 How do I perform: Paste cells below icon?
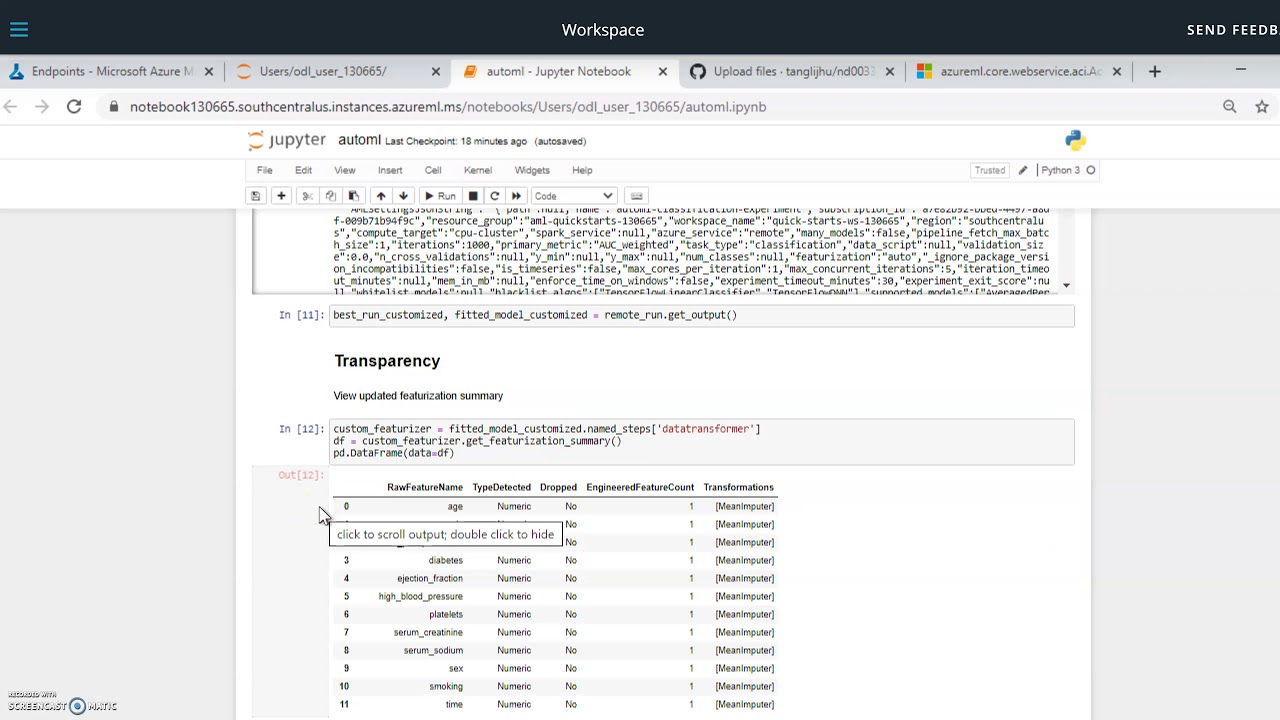point(353,196)
